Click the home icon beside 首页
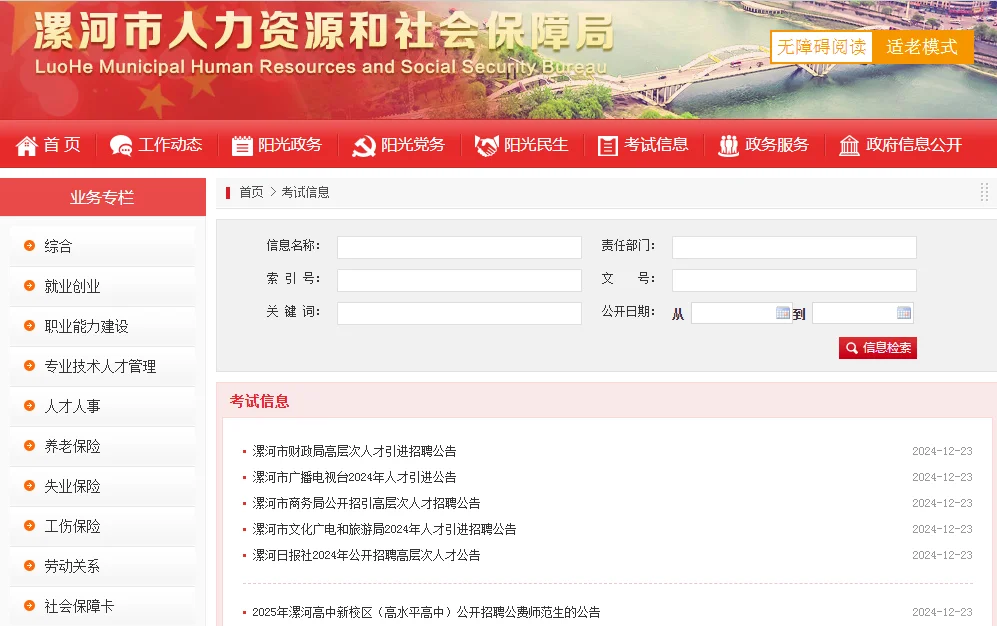 pyautogui.click(x=29, y=145)
